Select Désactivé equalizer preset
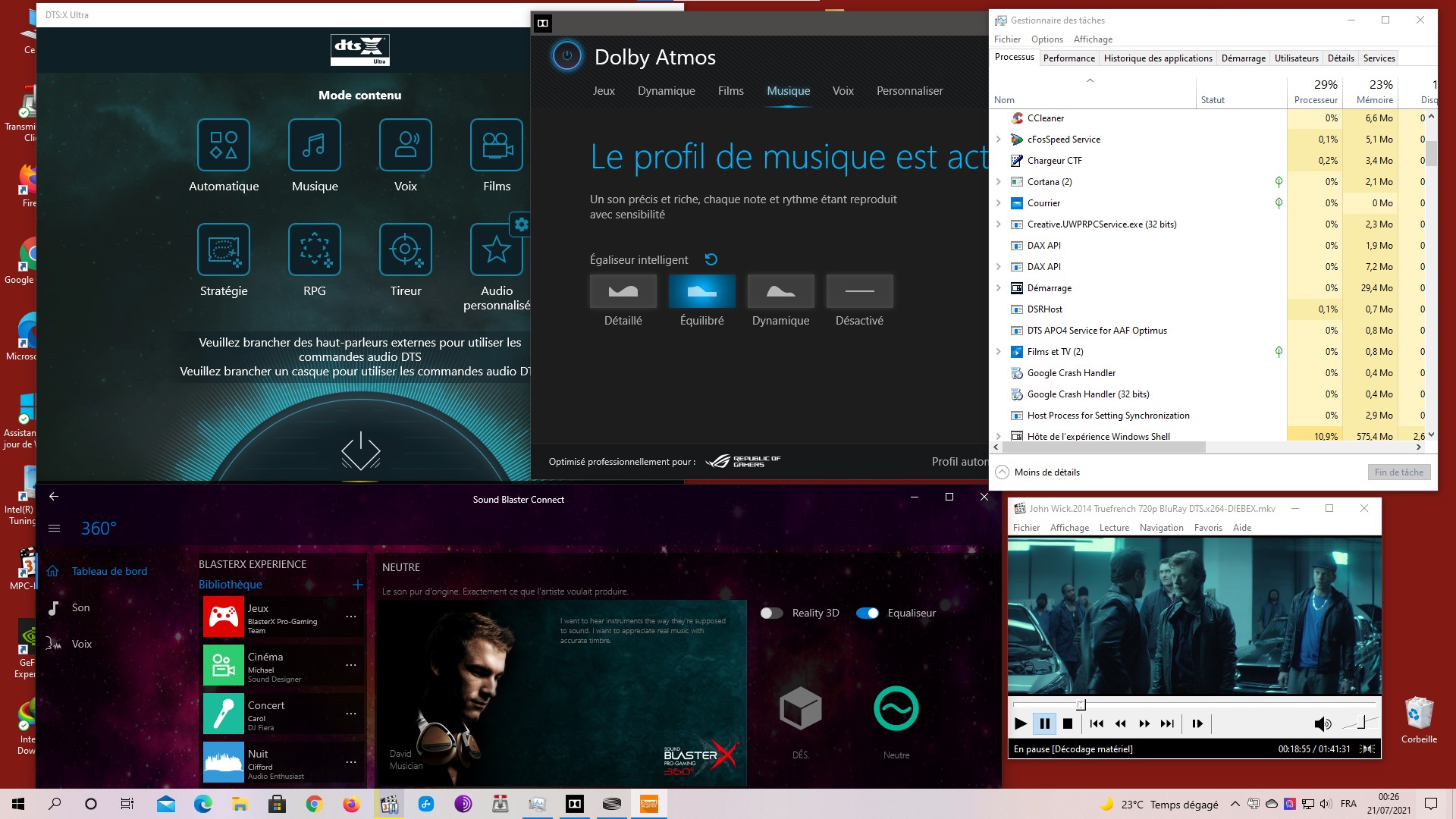Screen dimensions: 1456x819 (x=860, y=291)
